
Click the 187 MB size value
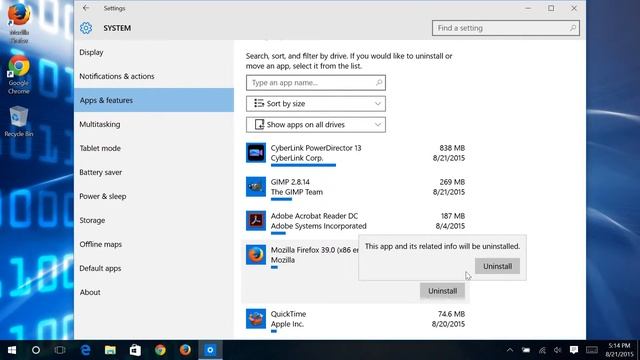453,216
